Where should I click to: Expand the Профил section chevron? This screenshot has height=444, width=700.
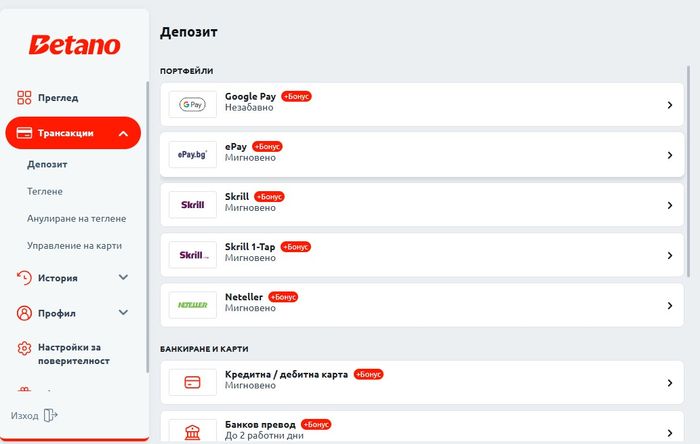[124, 312]
